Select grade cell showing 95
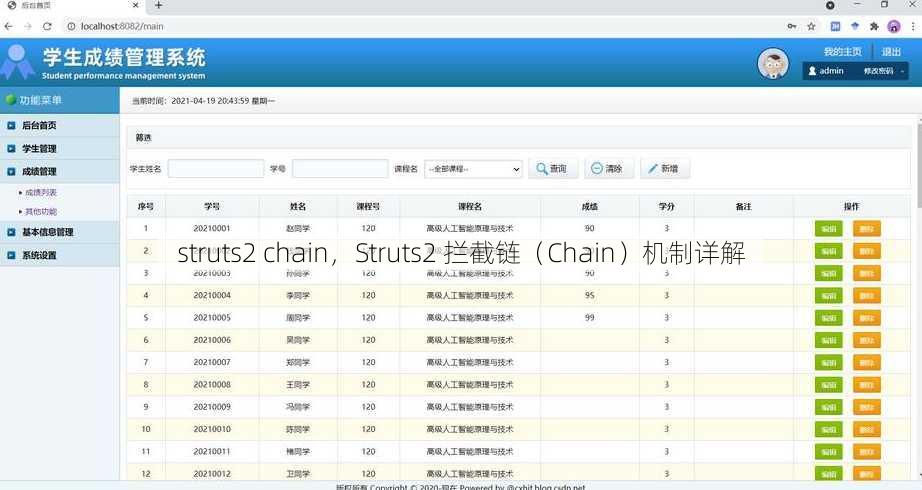Viewport: 922px width, 490px height. coord(590,295)
